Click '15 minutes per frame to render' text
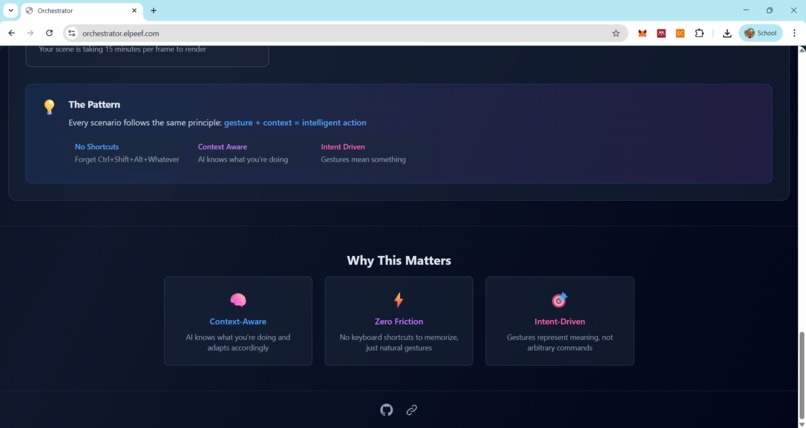806x428 pixels. click(122, 49)
